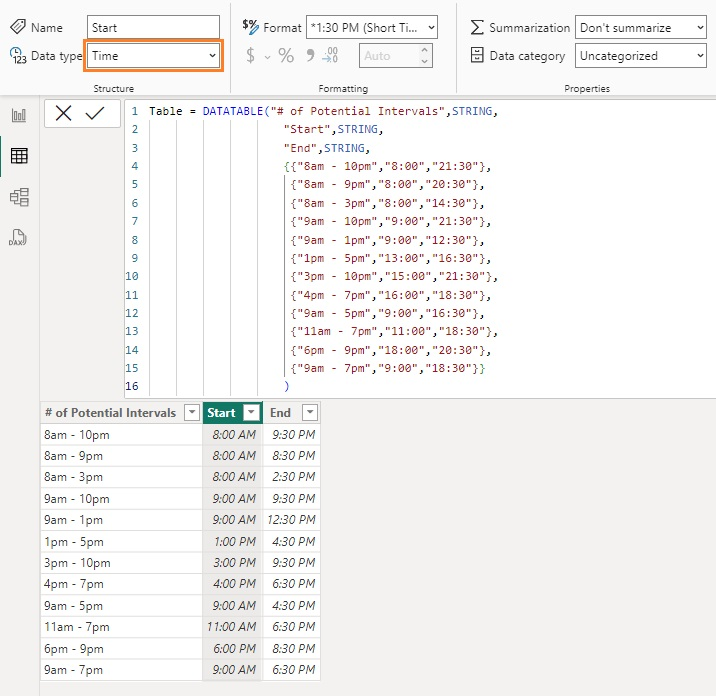716x696 pixels.
Task: Click the 4:00 PM Start cell
Action: (232, 584)
